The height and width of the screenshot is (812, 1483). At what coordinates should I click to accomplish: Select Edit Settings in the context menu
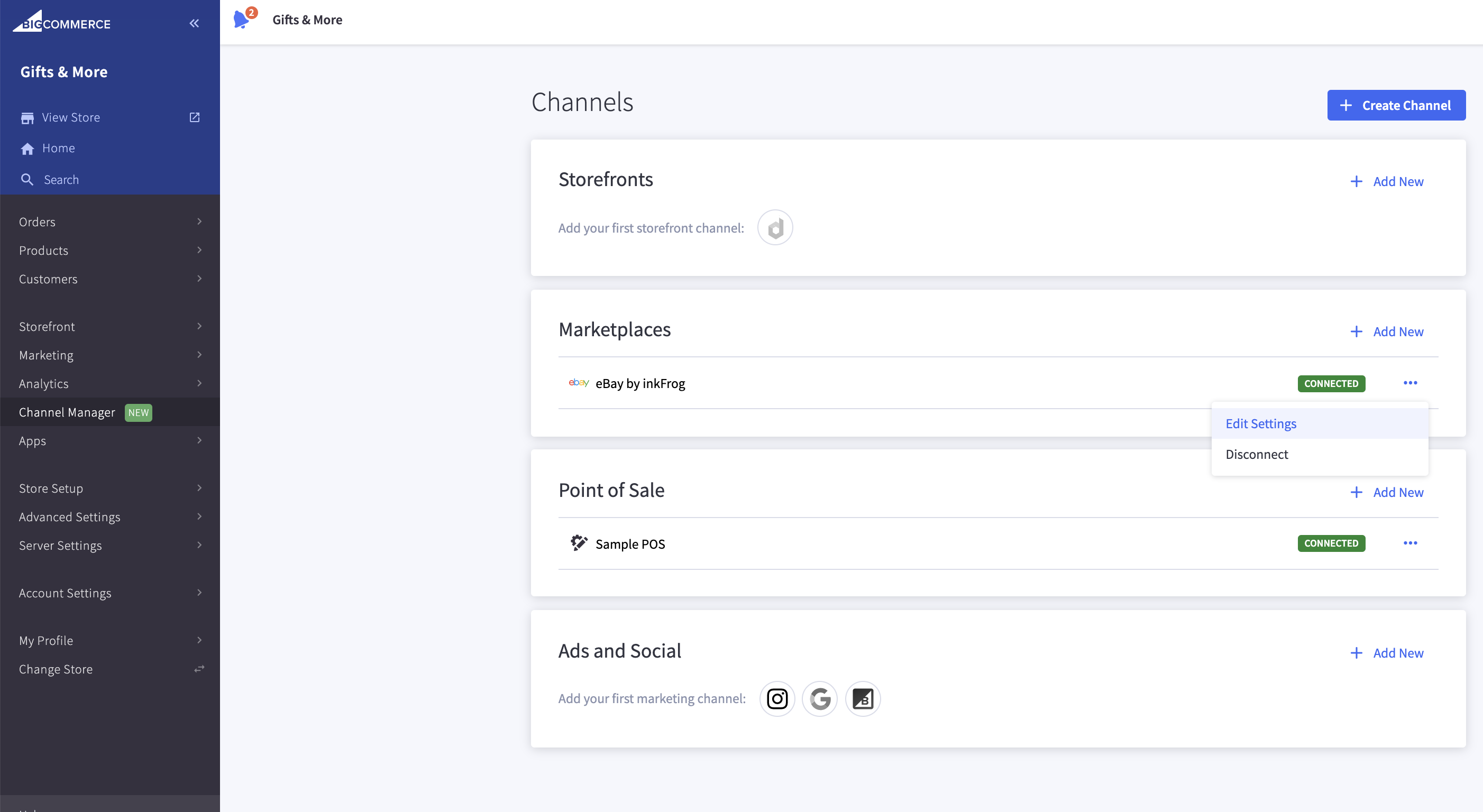1260,423
